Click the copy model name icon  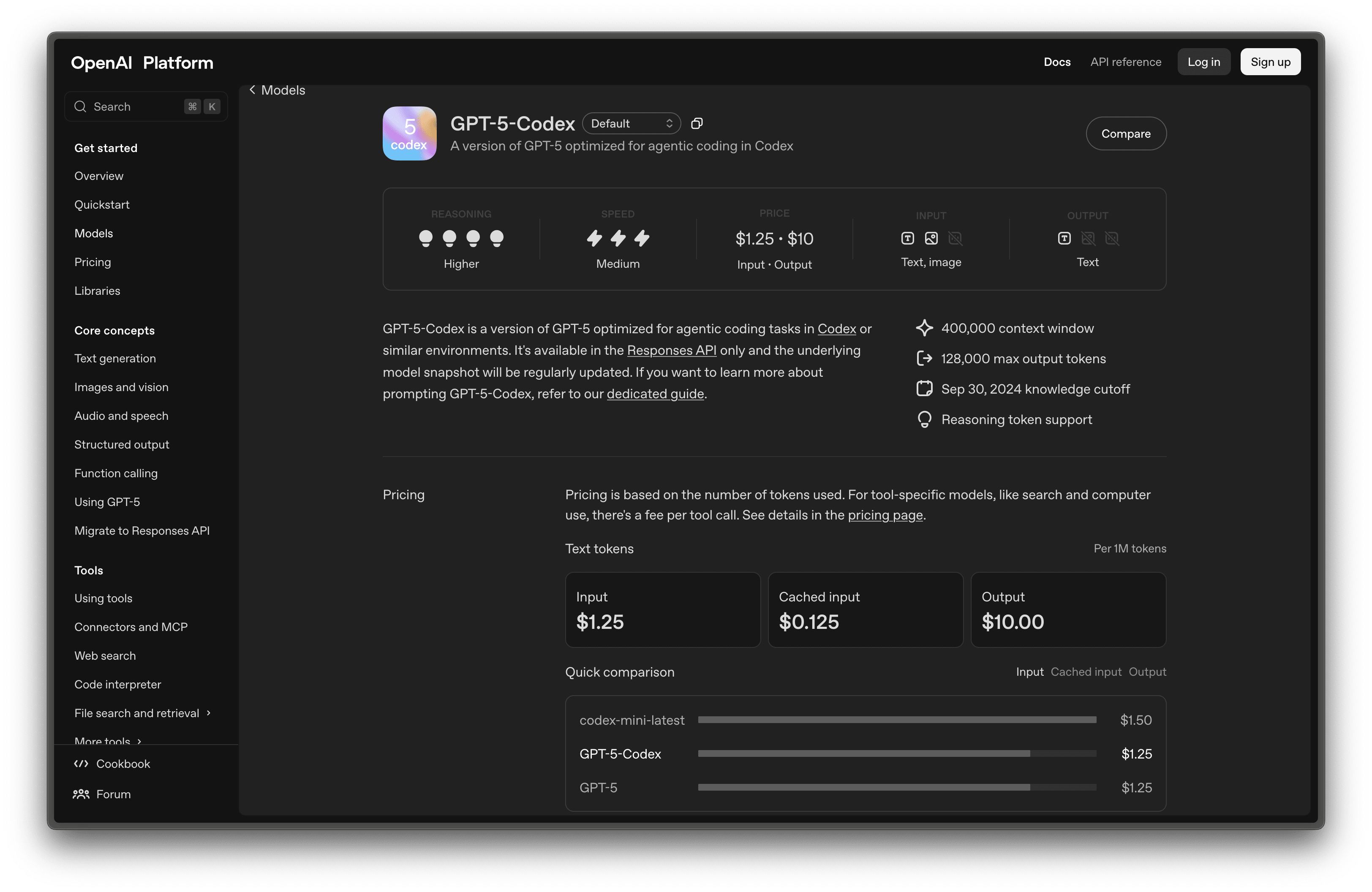[697, 123]
